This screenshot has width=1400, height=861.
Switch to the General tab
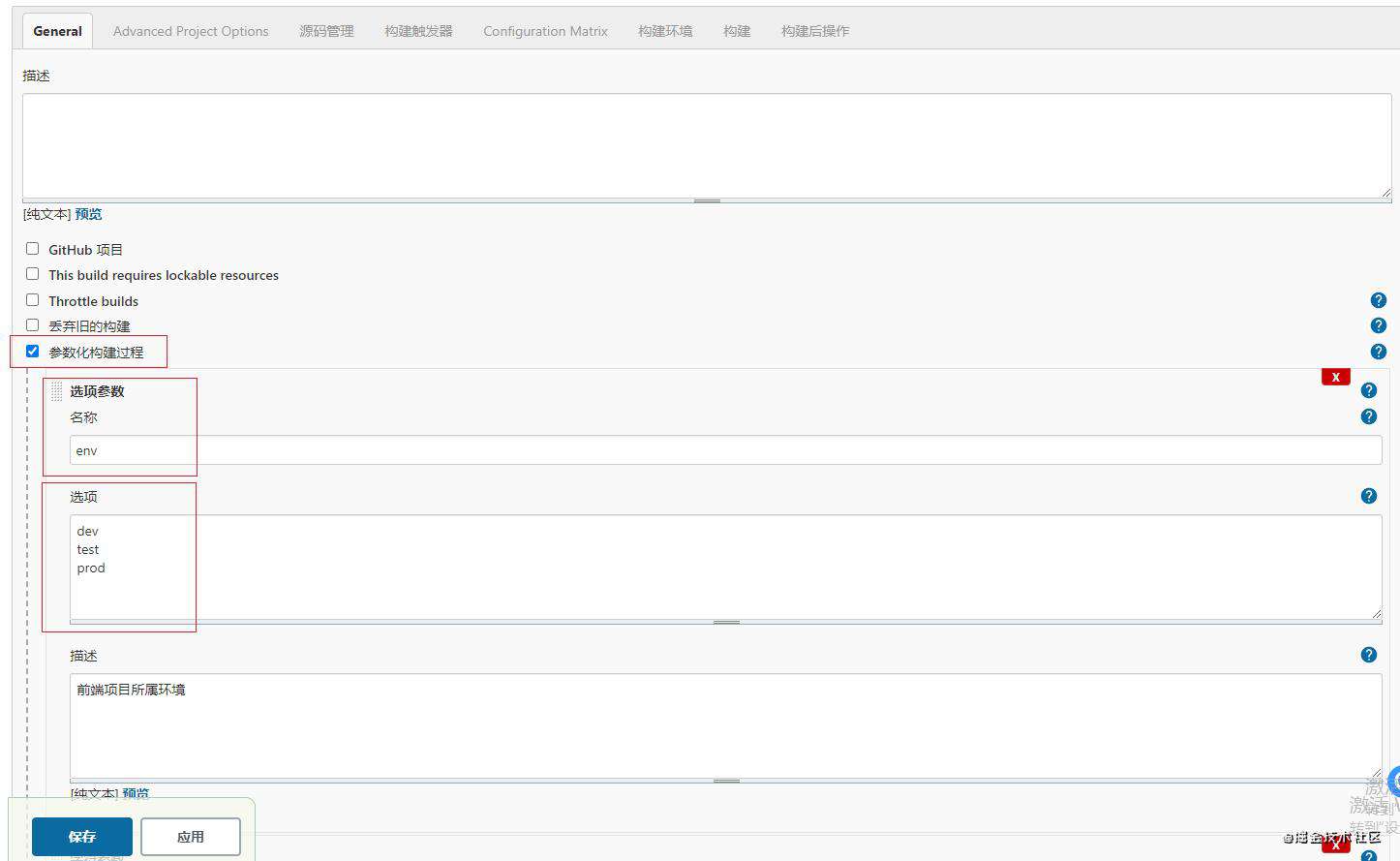(x=58, y=31)
